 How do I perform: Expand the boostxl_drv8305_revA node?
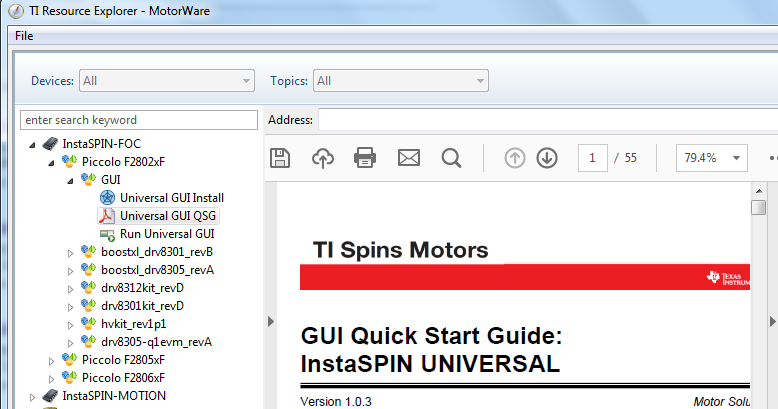point(70,271)
